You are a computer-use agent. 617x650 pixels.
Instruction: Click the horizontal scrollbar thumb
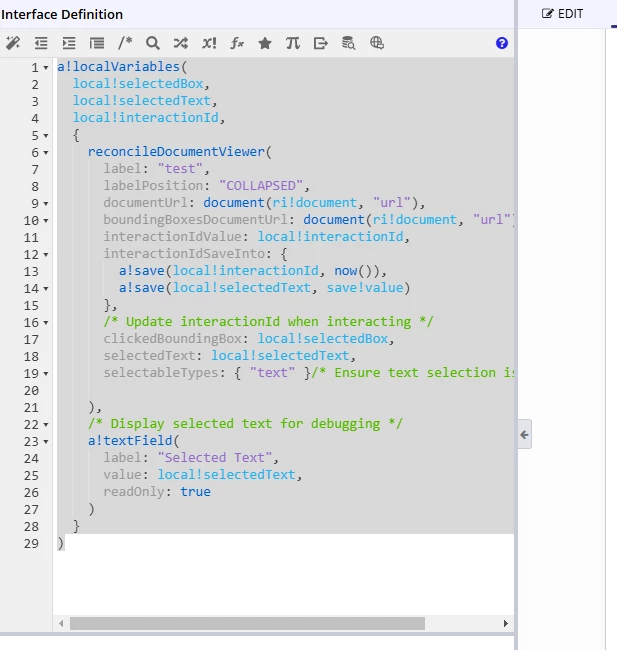pyautogui.click(x=248, y=623)
